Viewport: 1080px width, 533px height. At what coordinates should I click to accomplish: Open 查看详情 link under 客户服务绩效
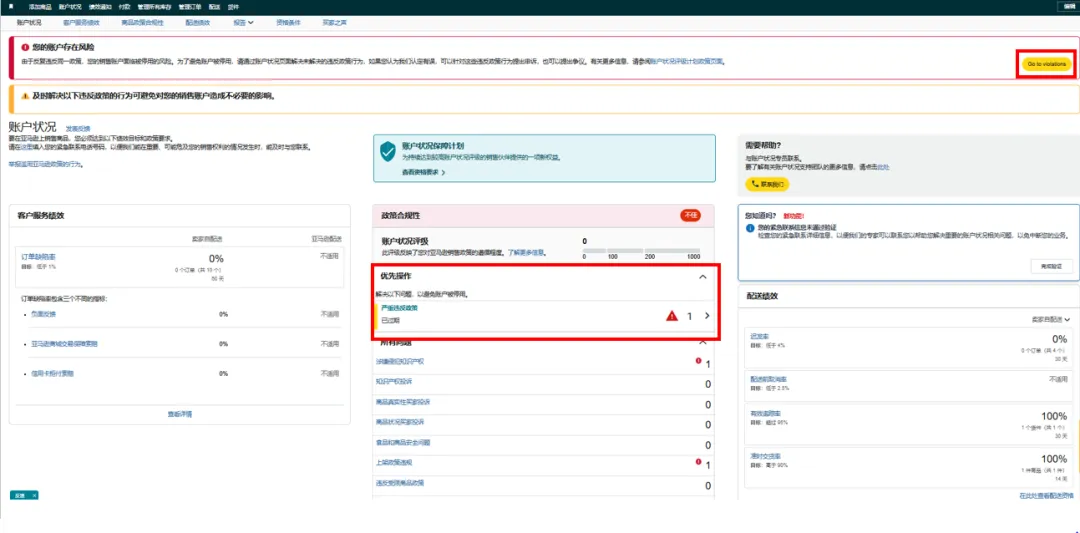pyautogui.click(x=180, y=412)
